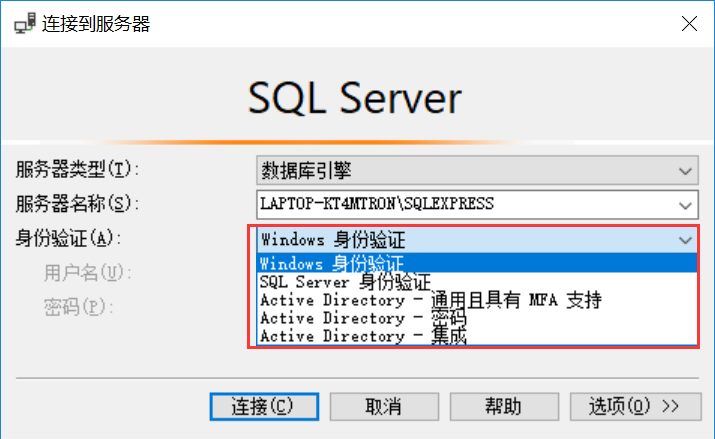
Task: Close the 连接到服务器 dialog
Action: pyautogui.click(x=689, y=24)
